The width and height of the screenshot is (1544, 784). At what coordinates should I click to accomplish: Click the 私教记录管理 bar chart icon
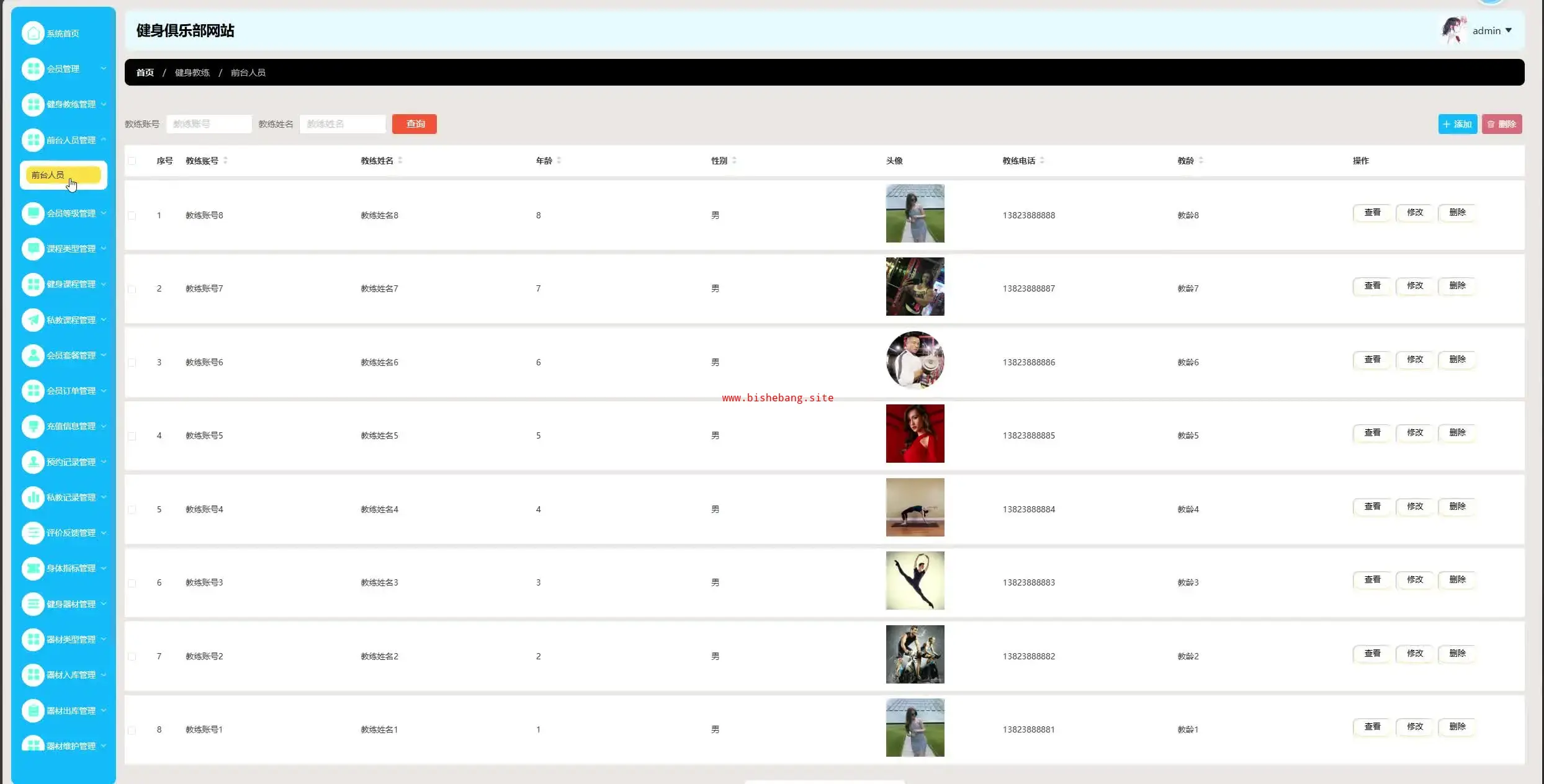coord(33,497)
